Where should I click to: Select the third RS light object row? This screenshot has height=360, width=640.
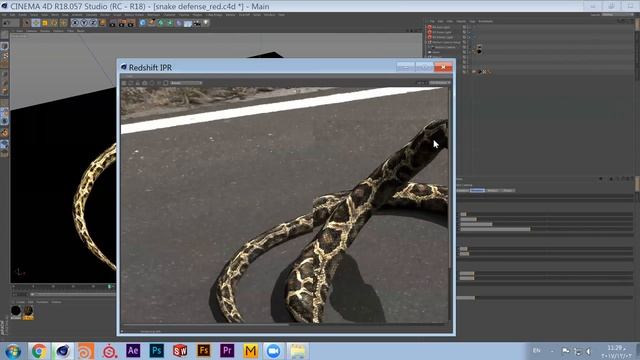pos(441,37)
